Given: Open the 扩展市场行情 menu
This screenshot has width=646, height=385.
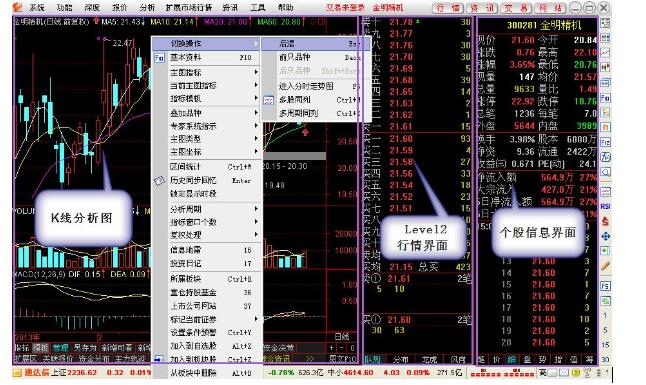Looking at the screenshot, I should click(x=189, y=7).
